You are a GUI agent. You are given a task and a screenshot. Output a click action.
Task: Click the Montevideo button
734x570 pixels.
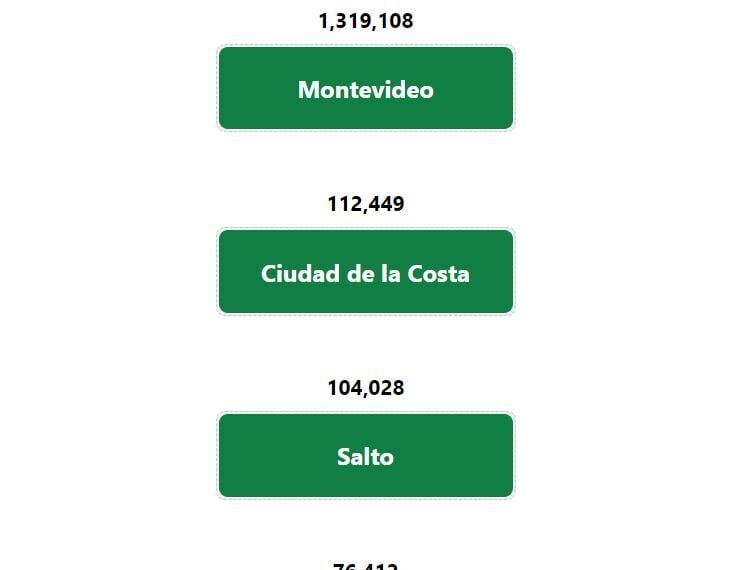(x=366, y=88)
